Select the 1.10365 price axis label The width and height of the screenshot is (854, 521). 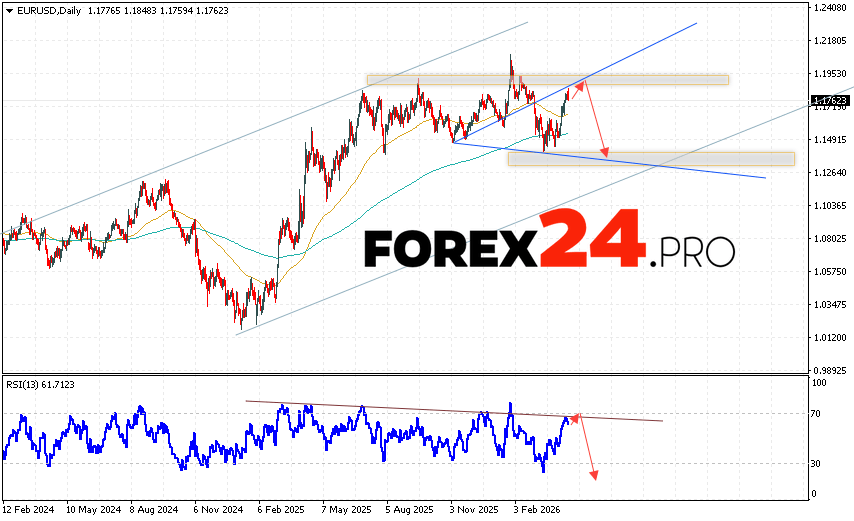(830, 206)
